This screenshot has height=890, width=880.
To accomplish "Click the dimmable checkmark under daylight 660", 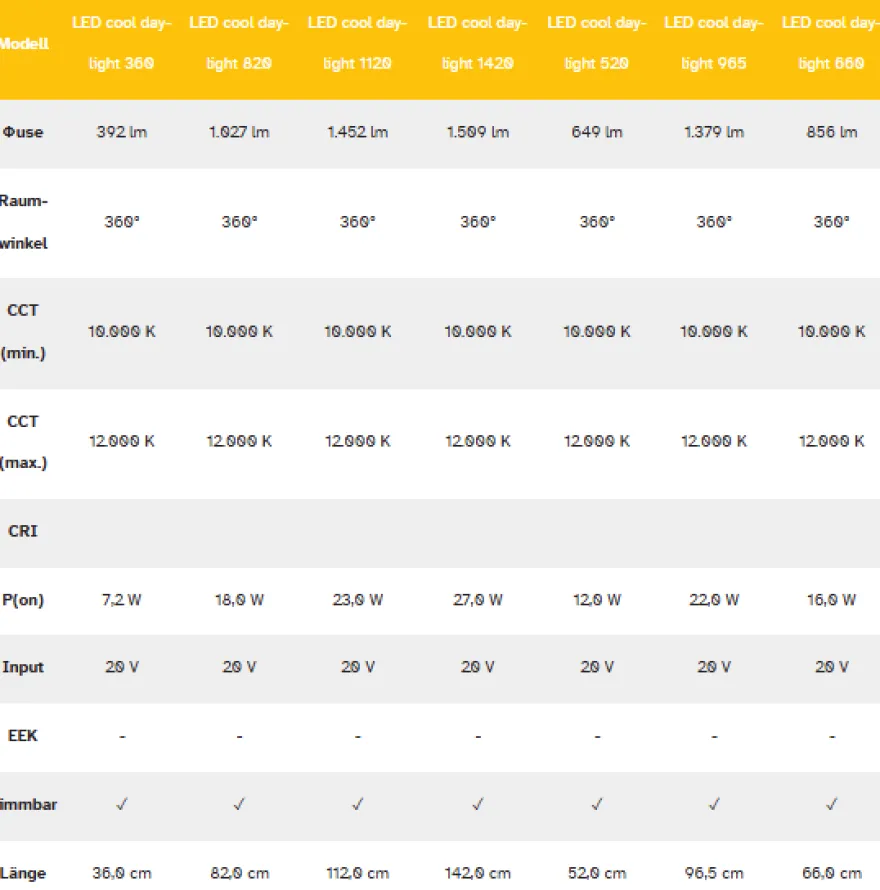I will click(832, 804).
